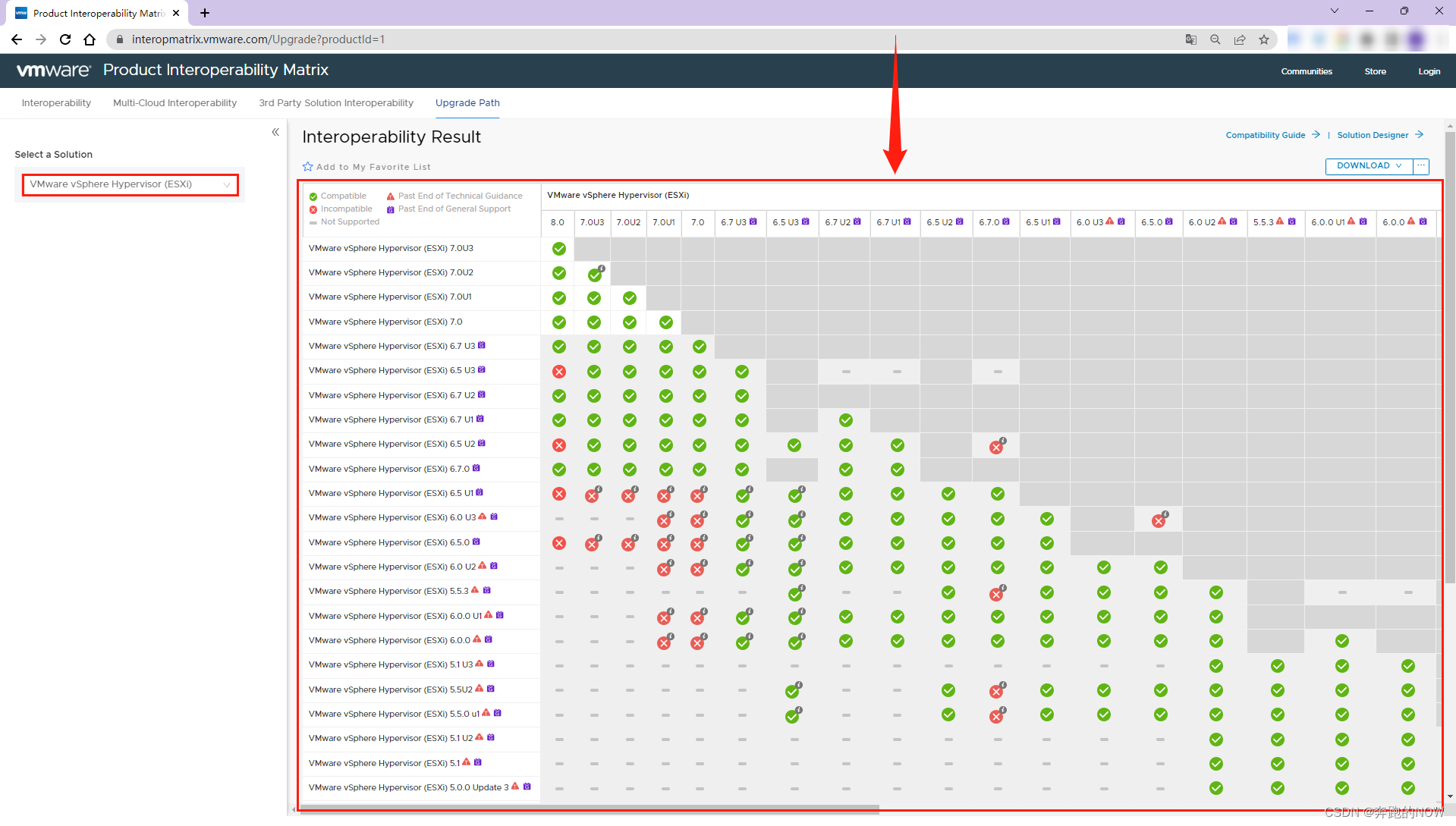Viewport: 1456px width, 826px height.
Task: Reload the current browser page
Action: pyautogui.click(x=65, y=39)
